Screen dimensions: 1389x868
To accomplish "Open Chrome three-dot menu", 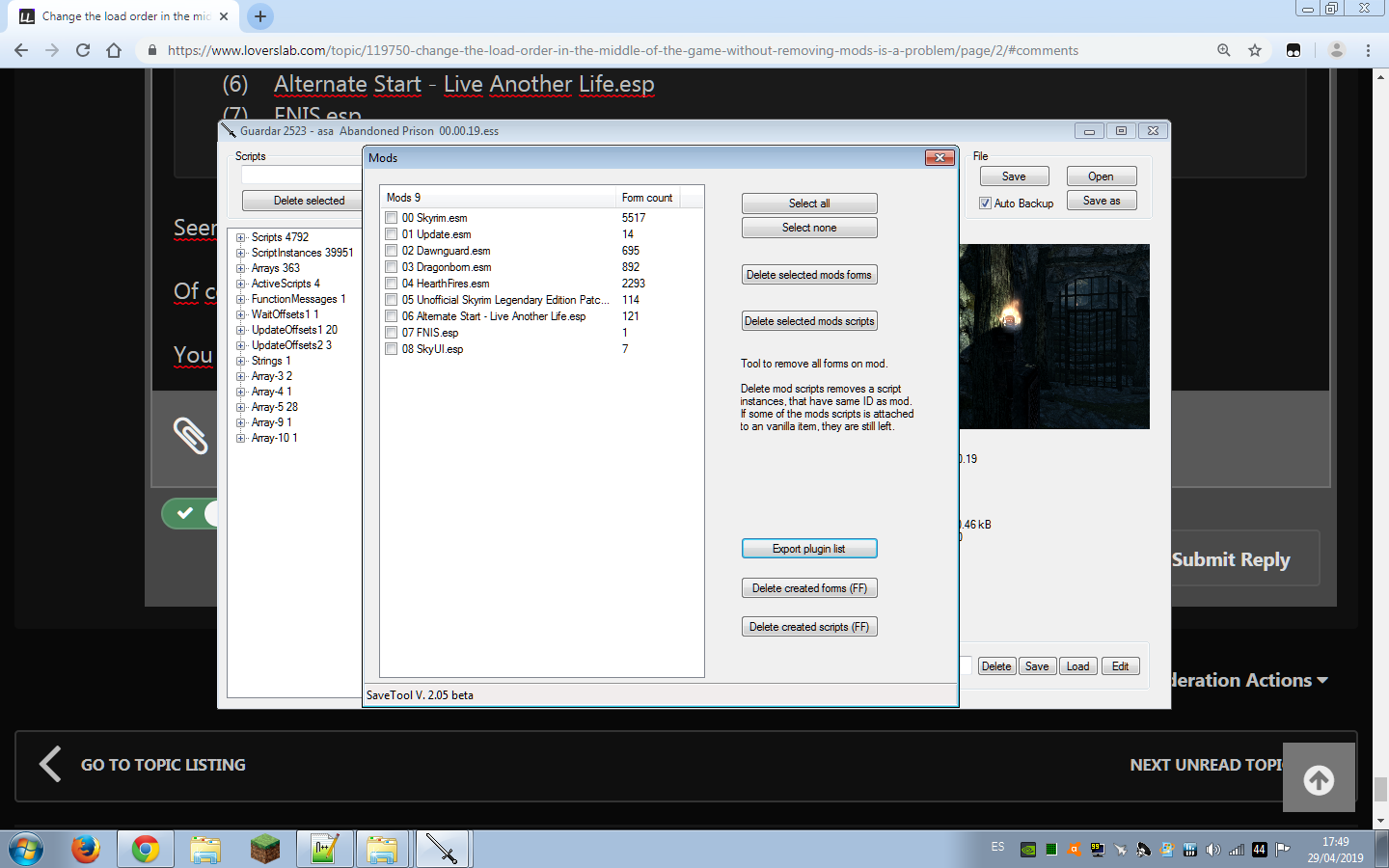I will 1368,50.
